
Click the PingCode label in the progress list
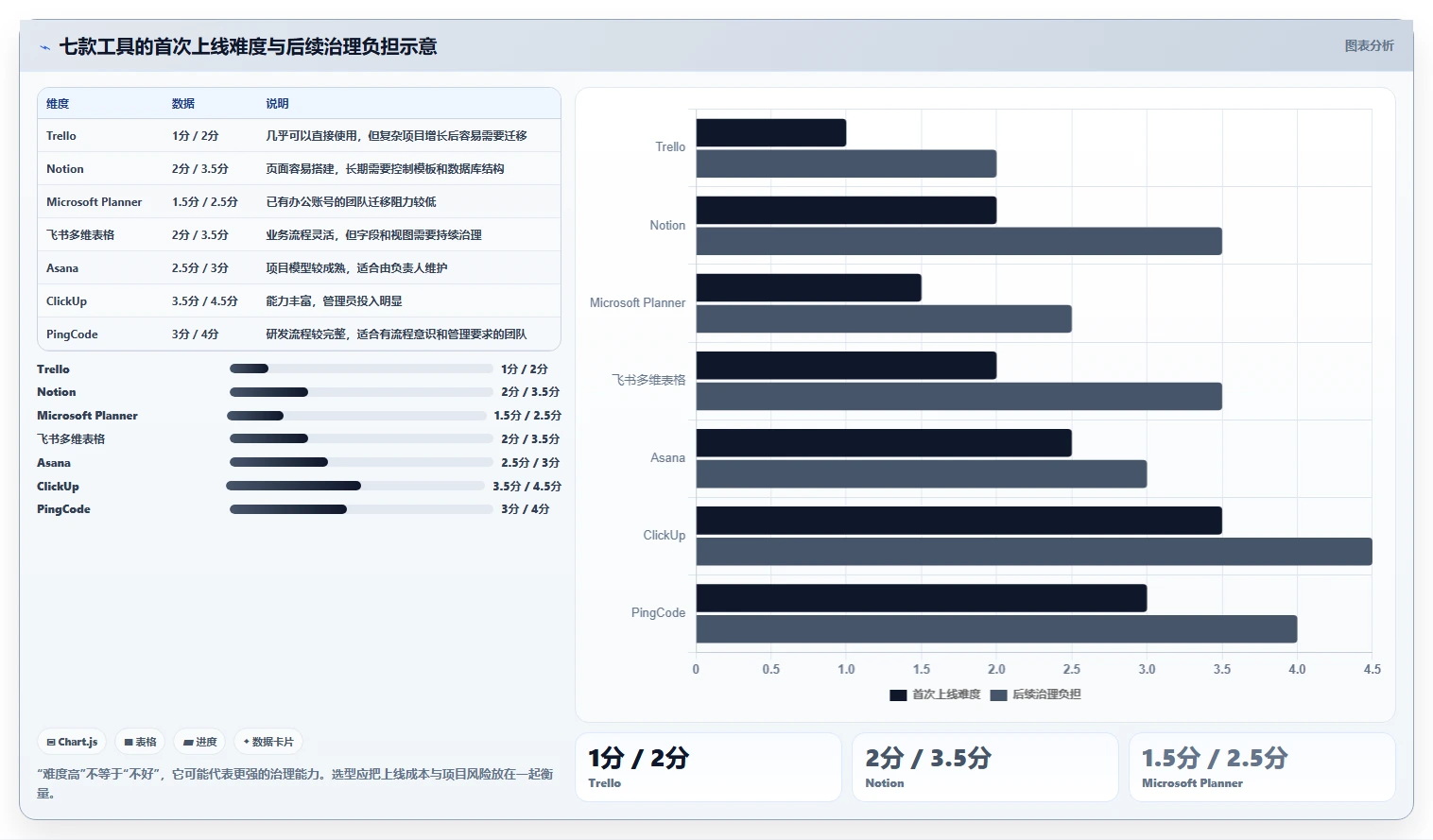(63, 509)
